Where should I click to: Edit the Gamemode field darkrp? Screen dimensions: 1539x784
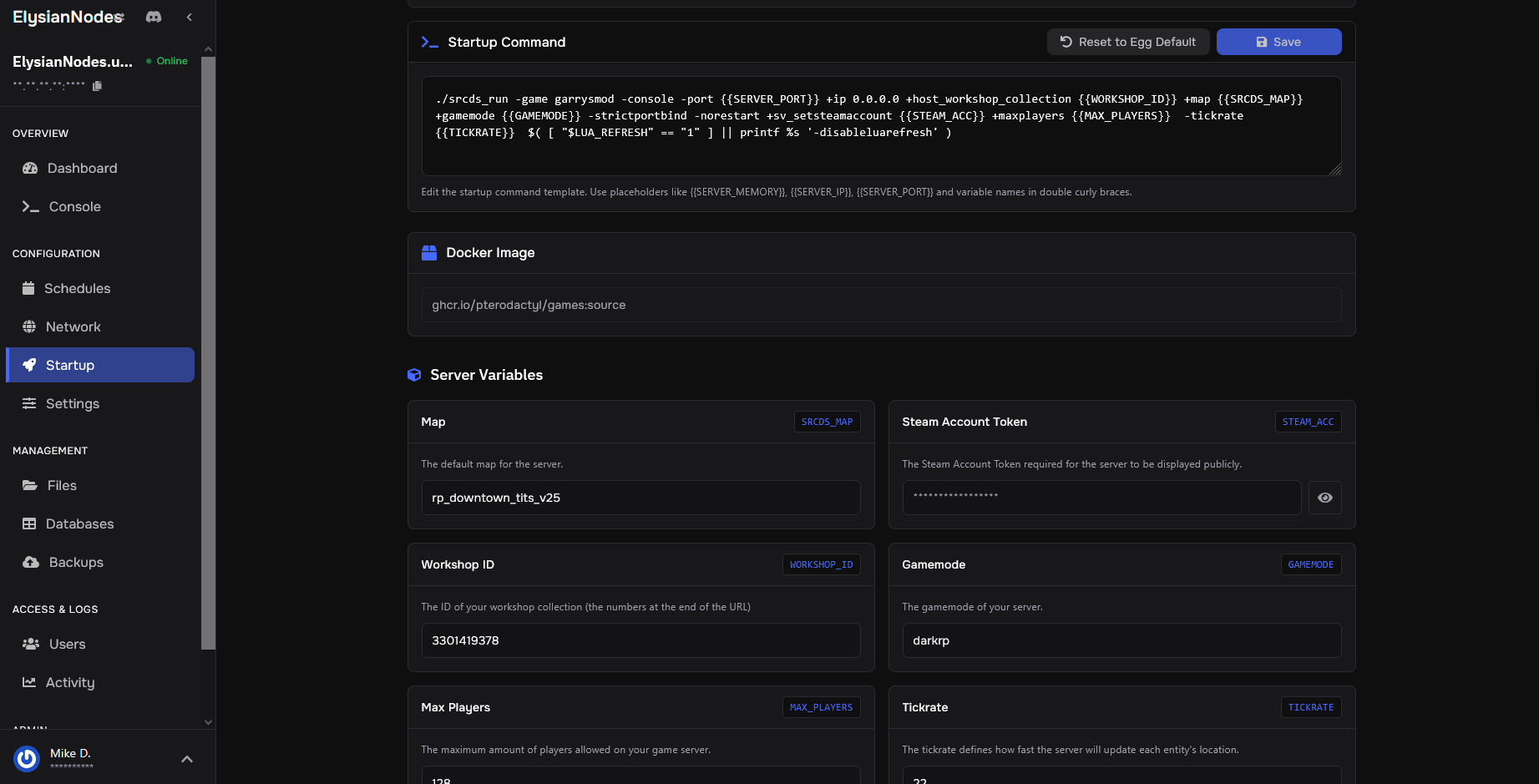[1121, 640]
